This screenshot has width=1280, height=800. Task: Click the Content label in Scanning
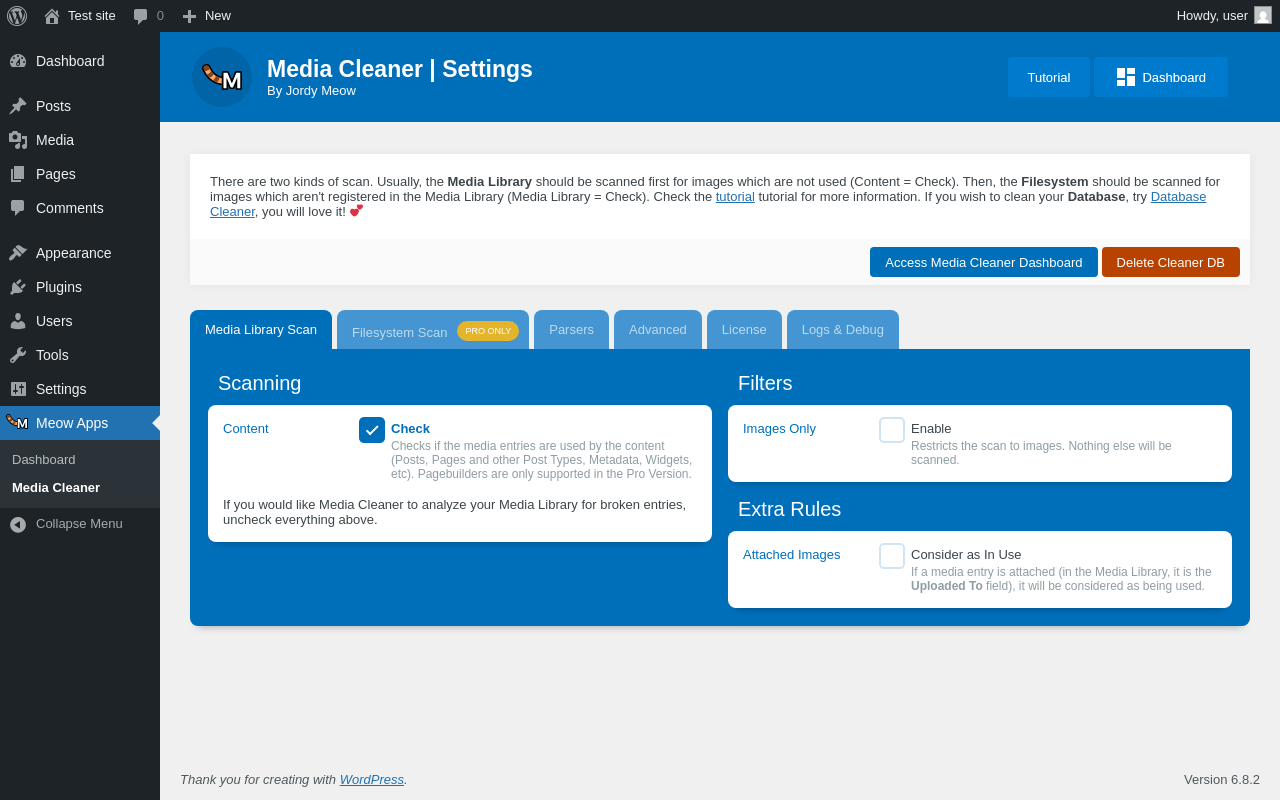click(246, 429)
